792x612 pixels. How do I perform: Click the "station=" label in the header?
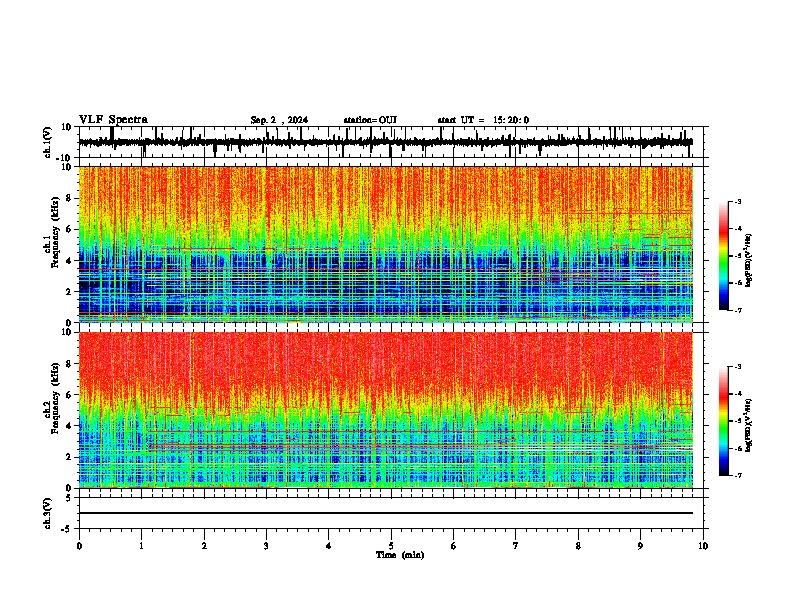tap(361, 120)
